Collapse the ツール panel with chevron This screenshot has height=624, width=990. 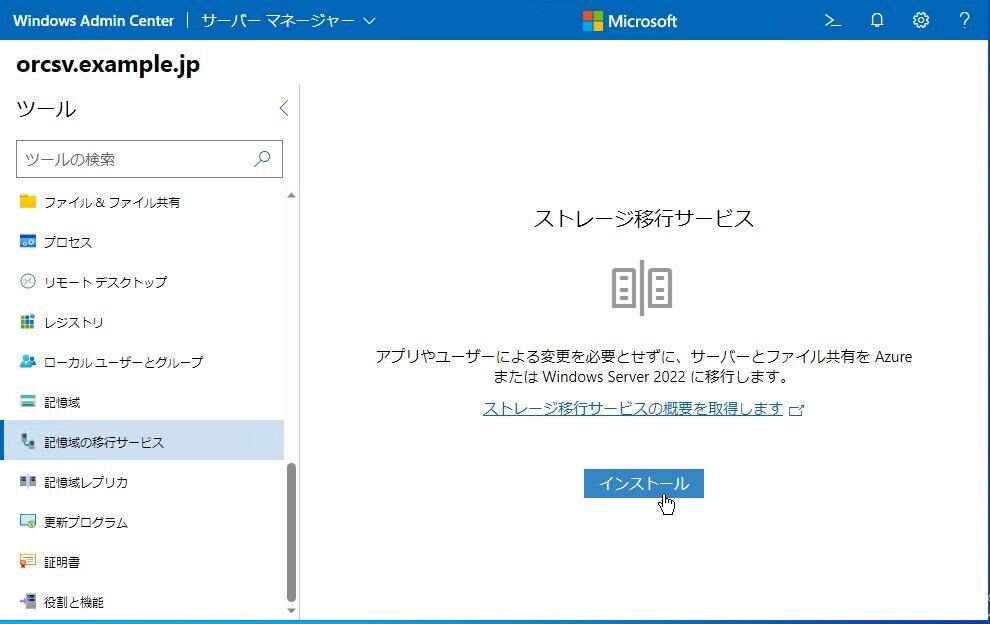click(283, 108)
